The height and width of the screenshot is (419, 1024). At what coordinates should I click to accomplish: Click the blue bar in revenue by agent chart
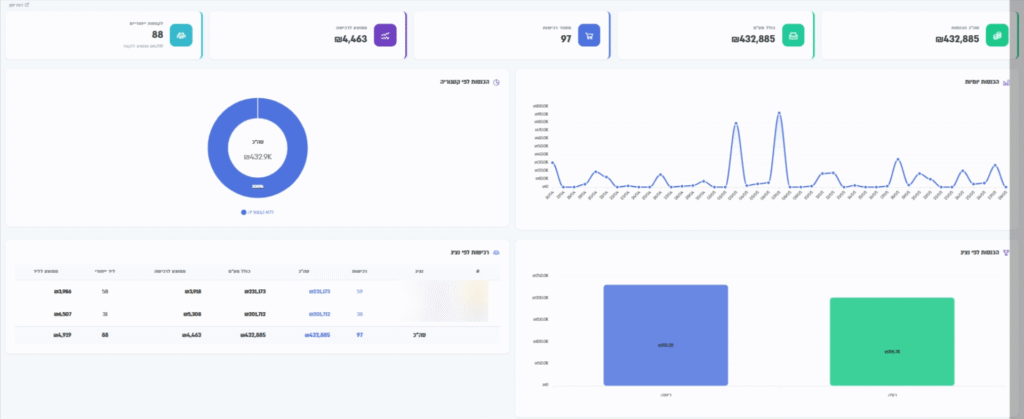pyautogui.click(x=665, y=335)
